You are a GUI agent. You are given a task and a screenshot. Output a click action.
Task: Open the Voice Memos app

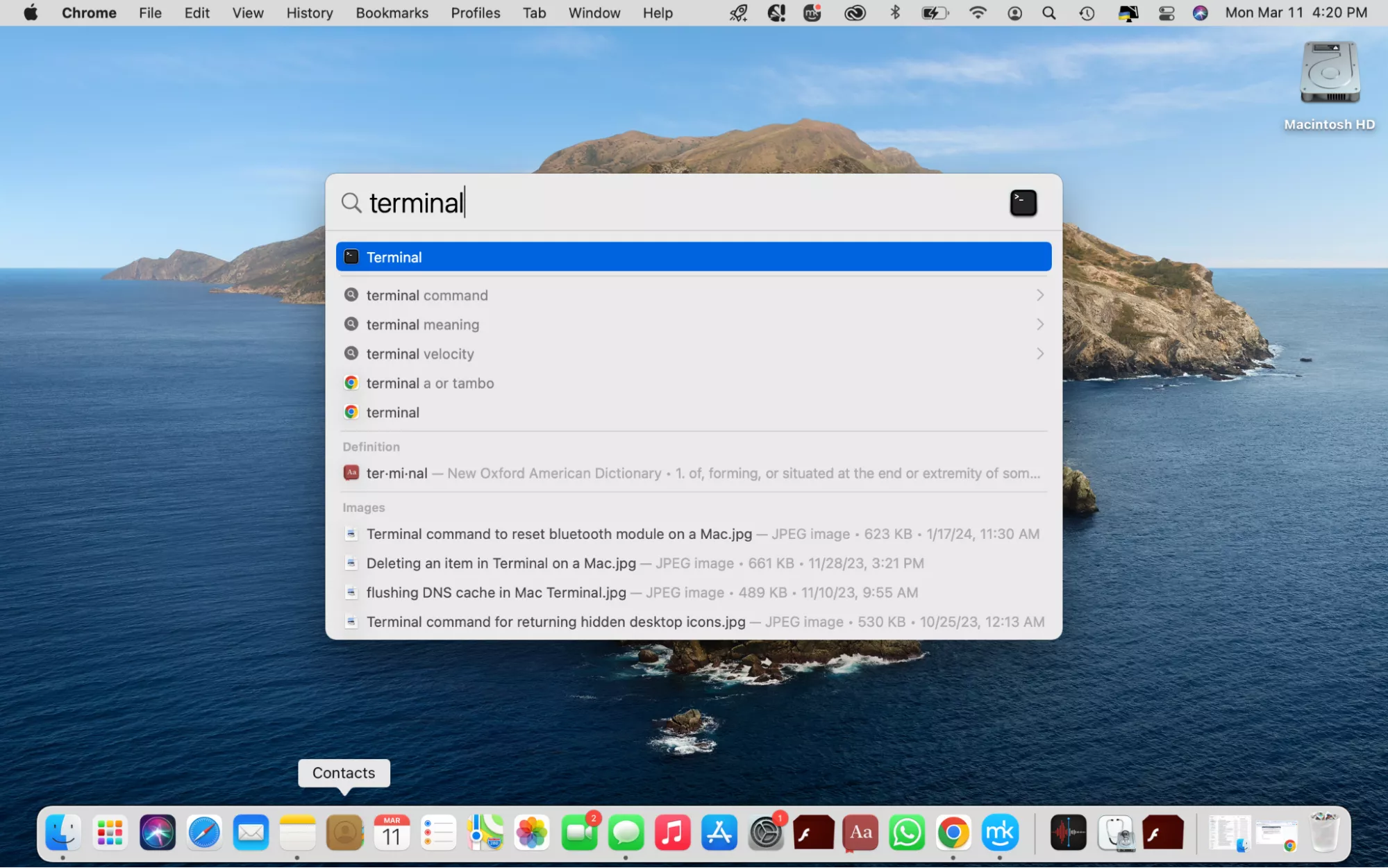click(1068, 833)
